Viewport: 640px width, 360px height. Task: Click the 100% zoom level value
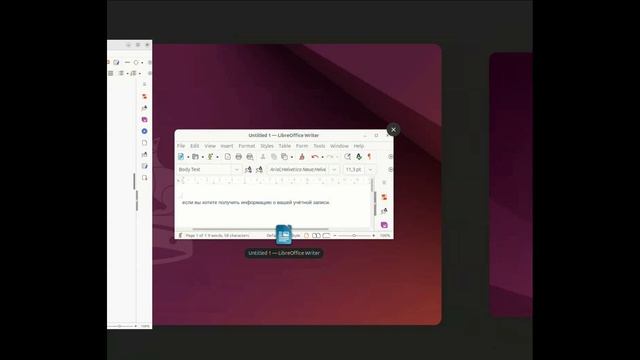(385, 236)
